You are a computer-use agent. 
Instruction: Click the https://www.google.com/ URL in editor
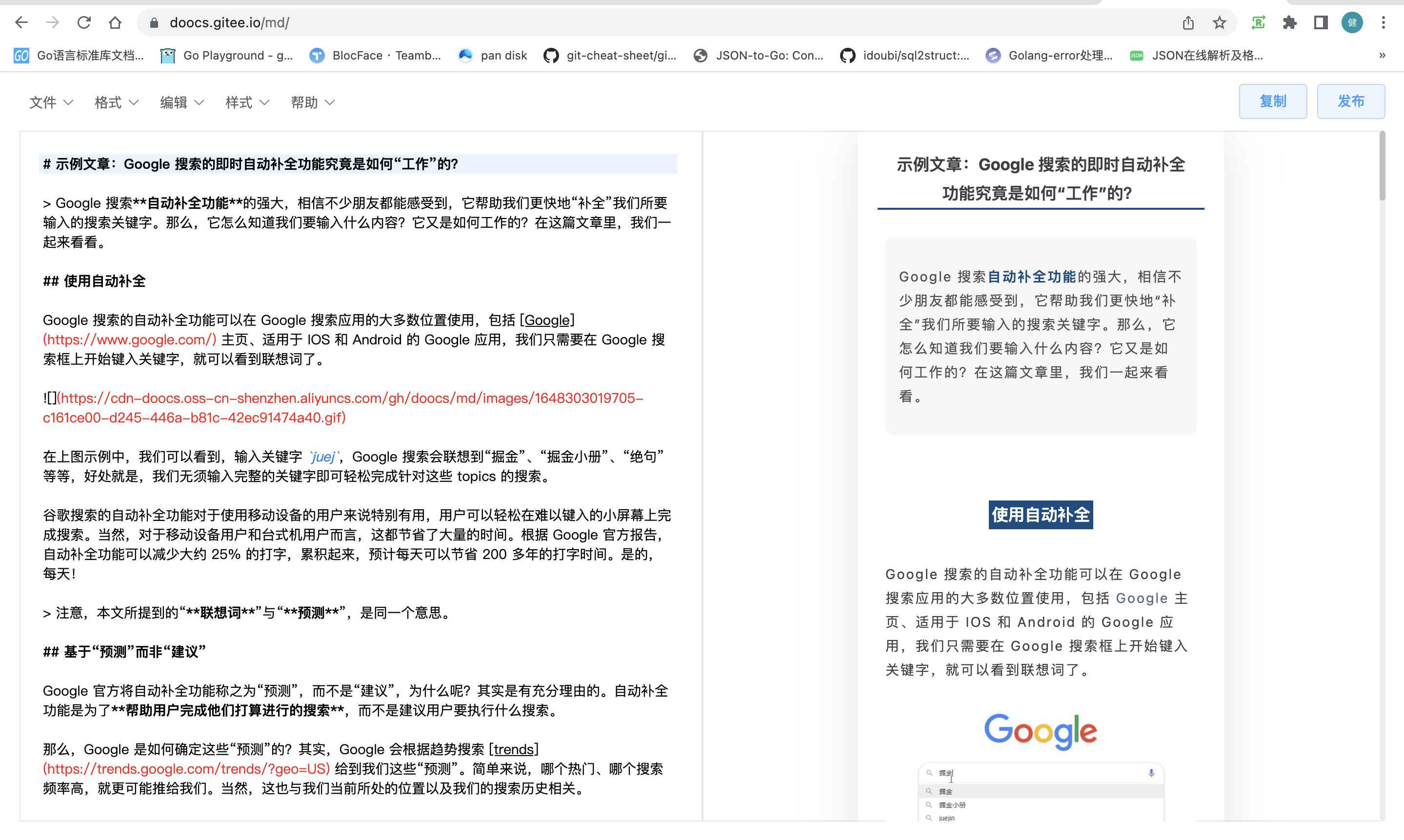(130, 340)
